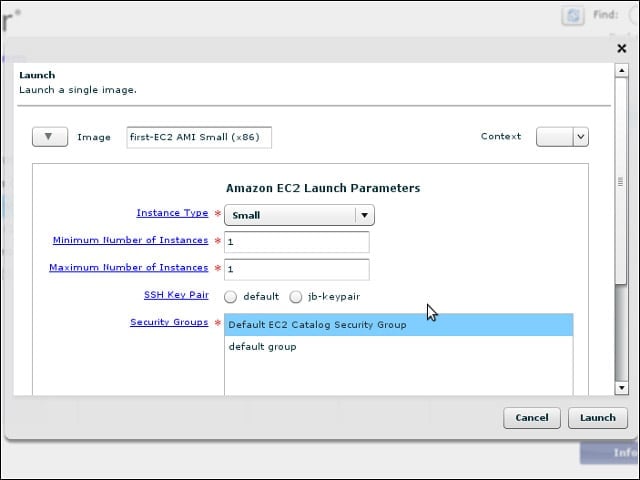Select the default SSH key pair radio
The height and width of the screenshot is (480, 640).
pyautogui.click(x=231, y=297)
